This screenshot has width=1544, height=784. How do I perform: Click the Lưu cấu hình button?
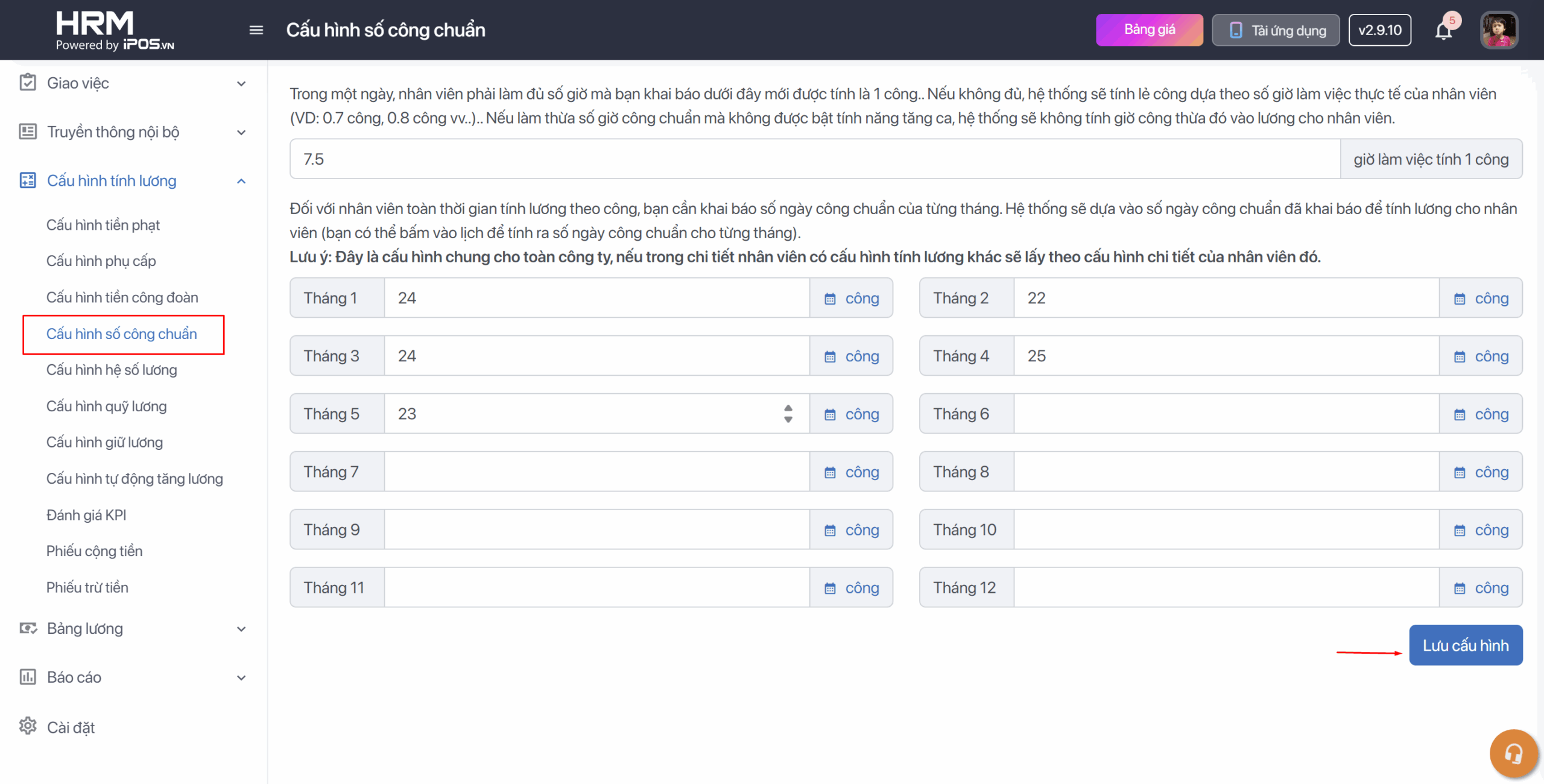tap(1466, 645)
